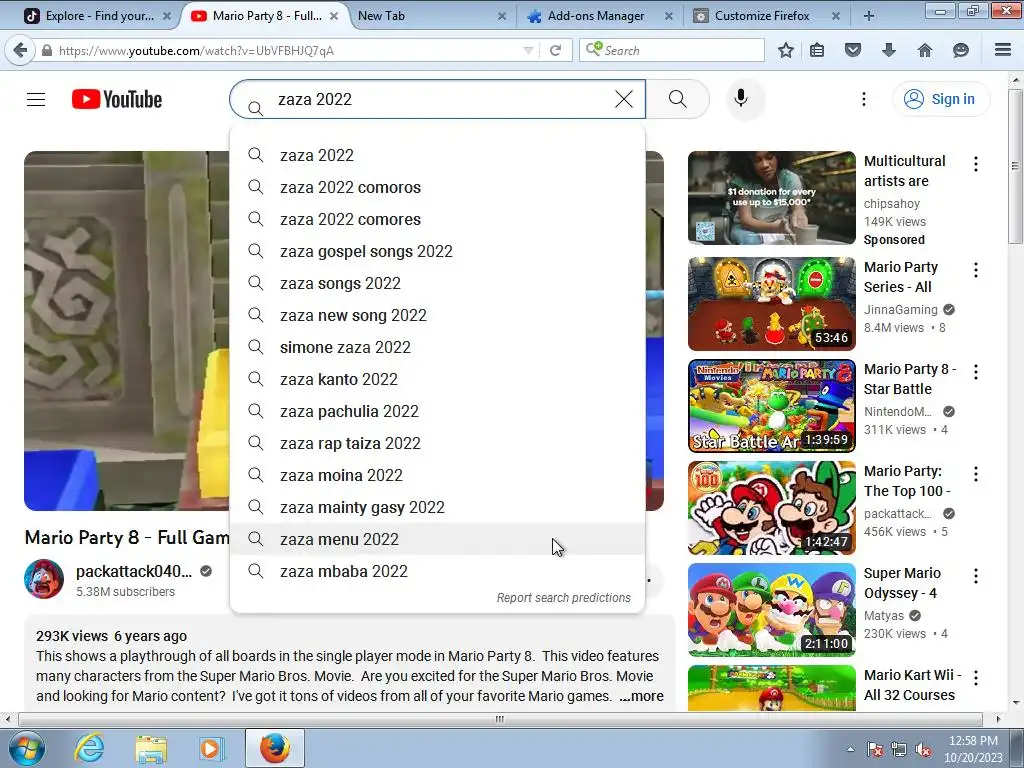
Task: Go back with Firefox back arrow
Action: 20,50
